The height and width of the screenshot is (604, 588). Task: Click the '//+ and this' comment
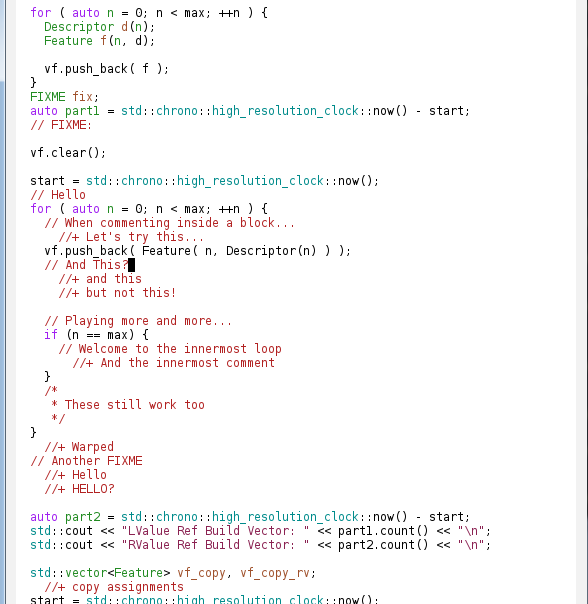point(100,279)
